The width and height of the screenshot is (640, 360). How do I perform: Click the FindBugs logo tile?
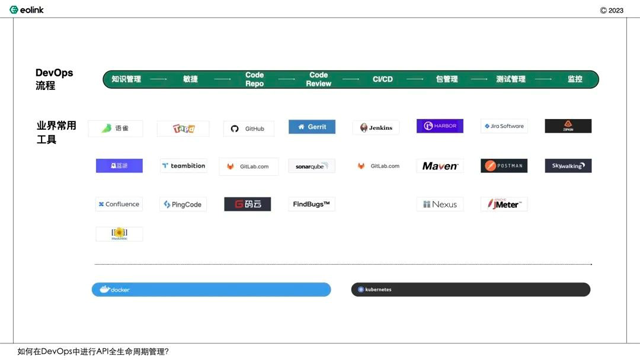click(311, 204)
